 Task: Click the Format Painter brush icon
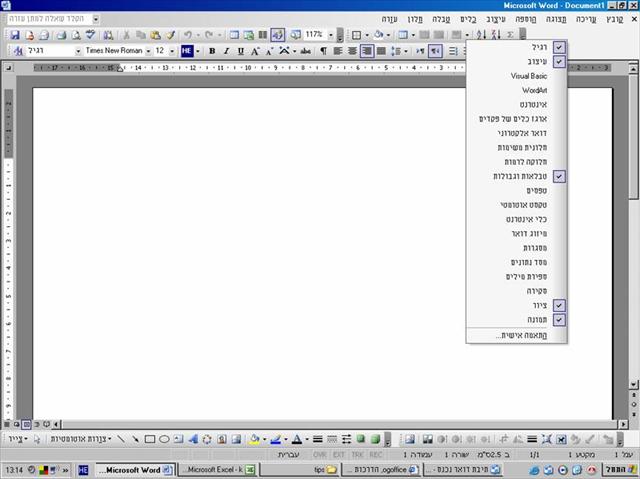171,35
